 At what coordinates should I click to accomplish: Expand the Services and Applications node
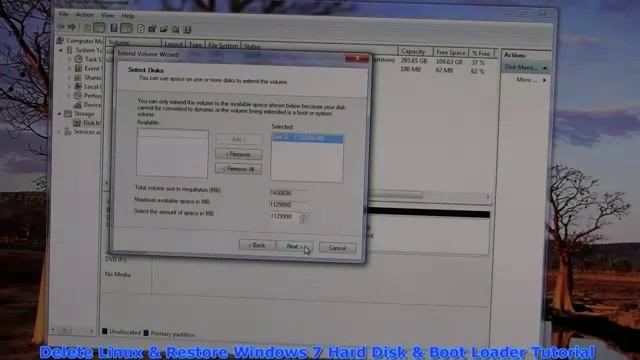(60, 132)
